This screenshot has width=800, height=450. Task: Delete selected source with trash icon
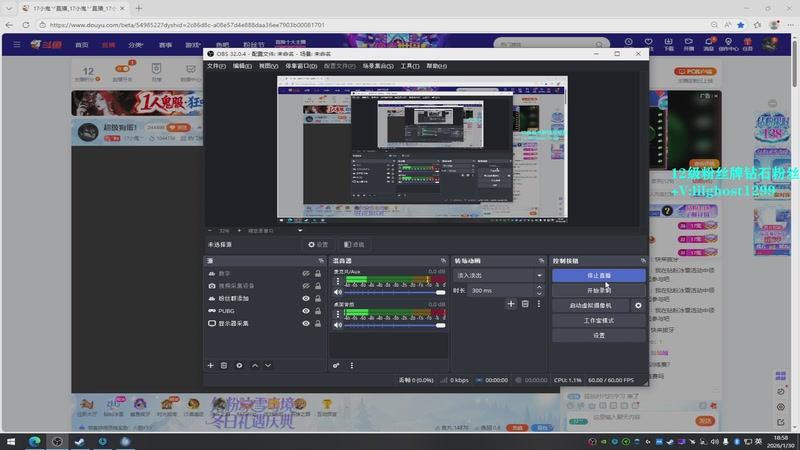[x=223, y=365]
